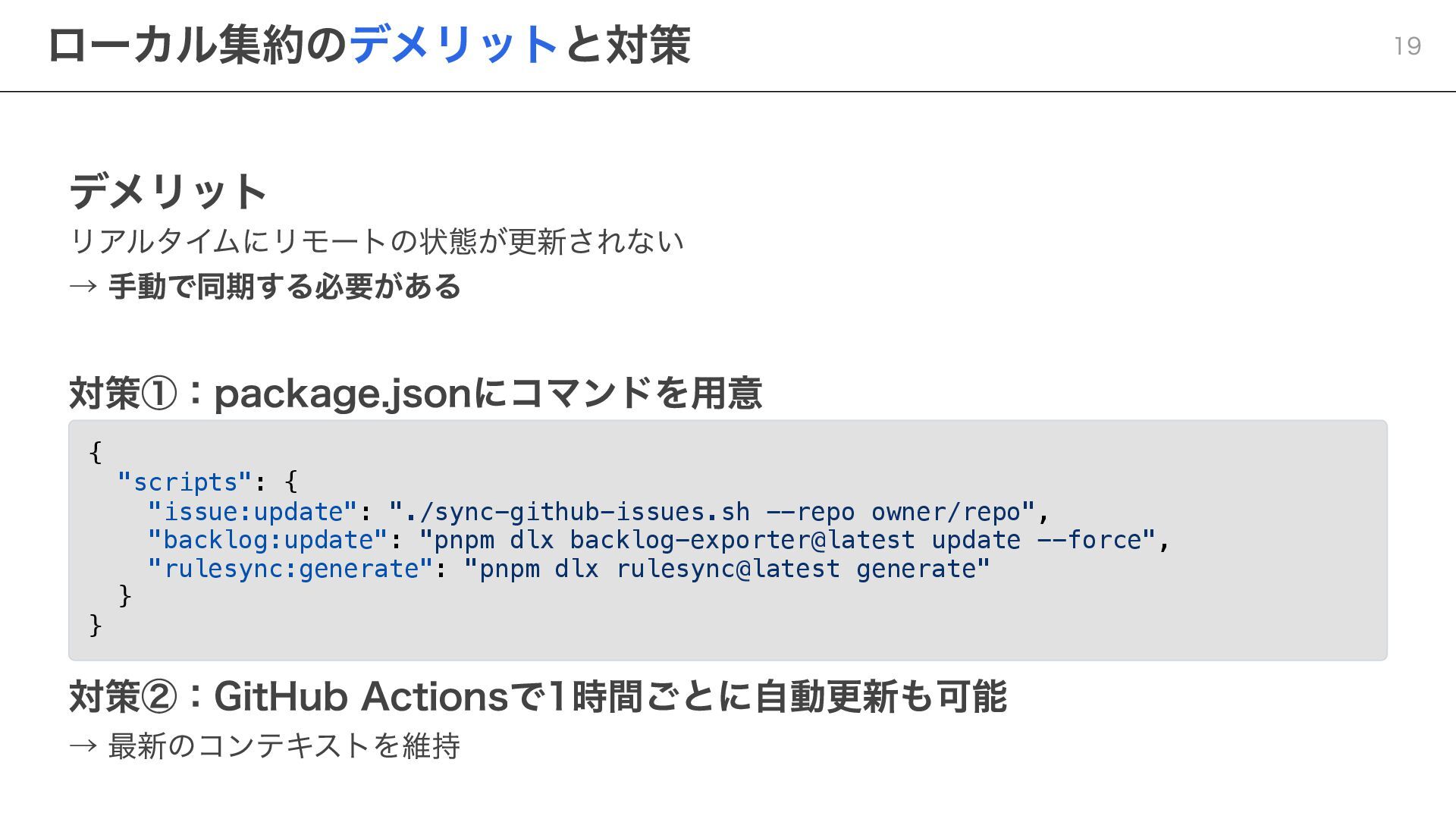Click the bold text "手動で同期する必要がある"
This screenshot has width=1456, height=819.
point(284,287)
